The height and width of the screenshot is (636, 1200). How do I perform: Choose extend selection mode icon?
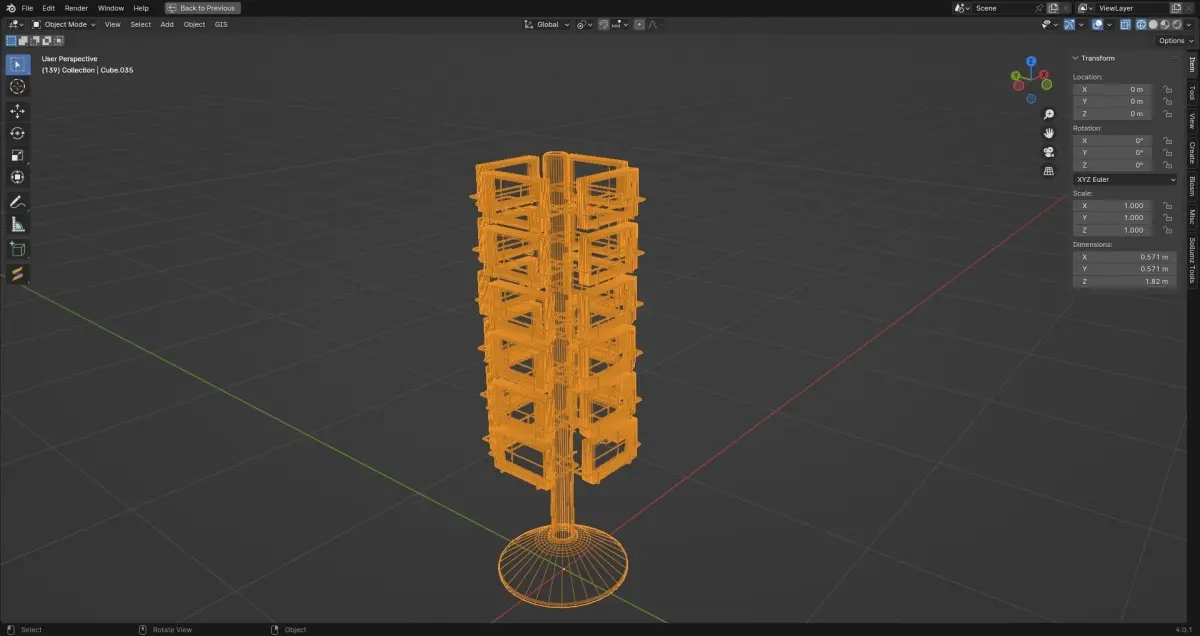[x=23, y=41]
